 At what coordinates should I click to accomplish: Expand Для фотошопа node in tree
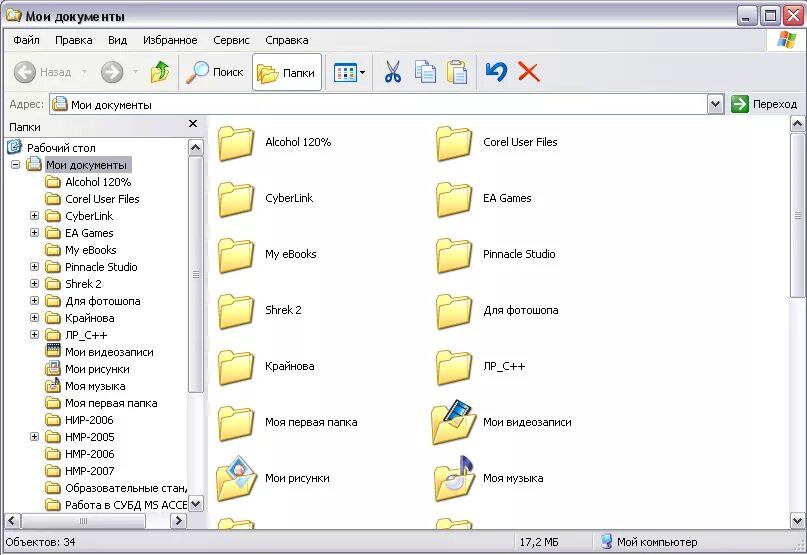(34, 301)
